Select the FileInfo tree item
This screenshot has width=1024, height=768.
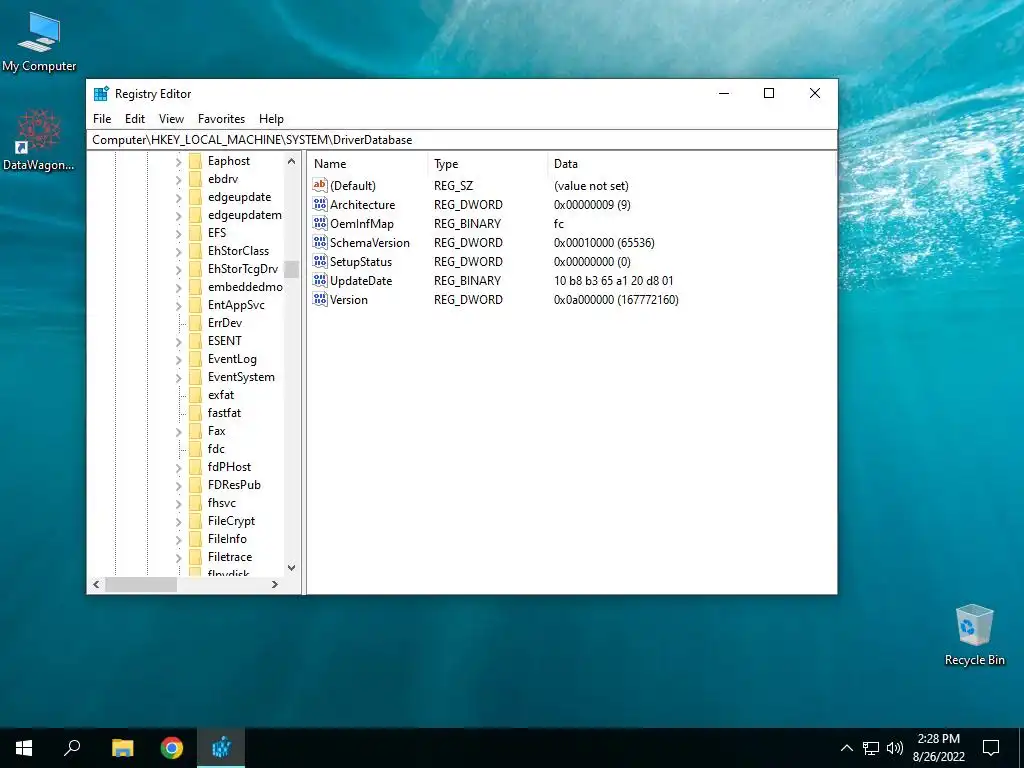click(227, 539)
